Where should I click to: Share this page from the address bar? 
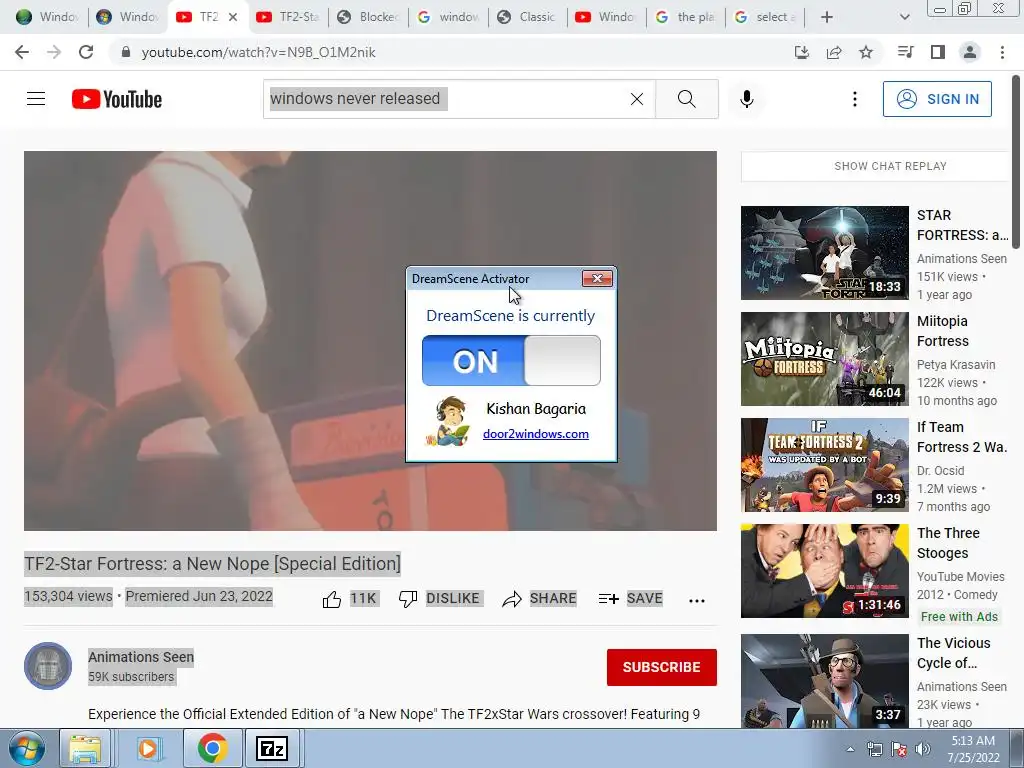pos(834,52)
